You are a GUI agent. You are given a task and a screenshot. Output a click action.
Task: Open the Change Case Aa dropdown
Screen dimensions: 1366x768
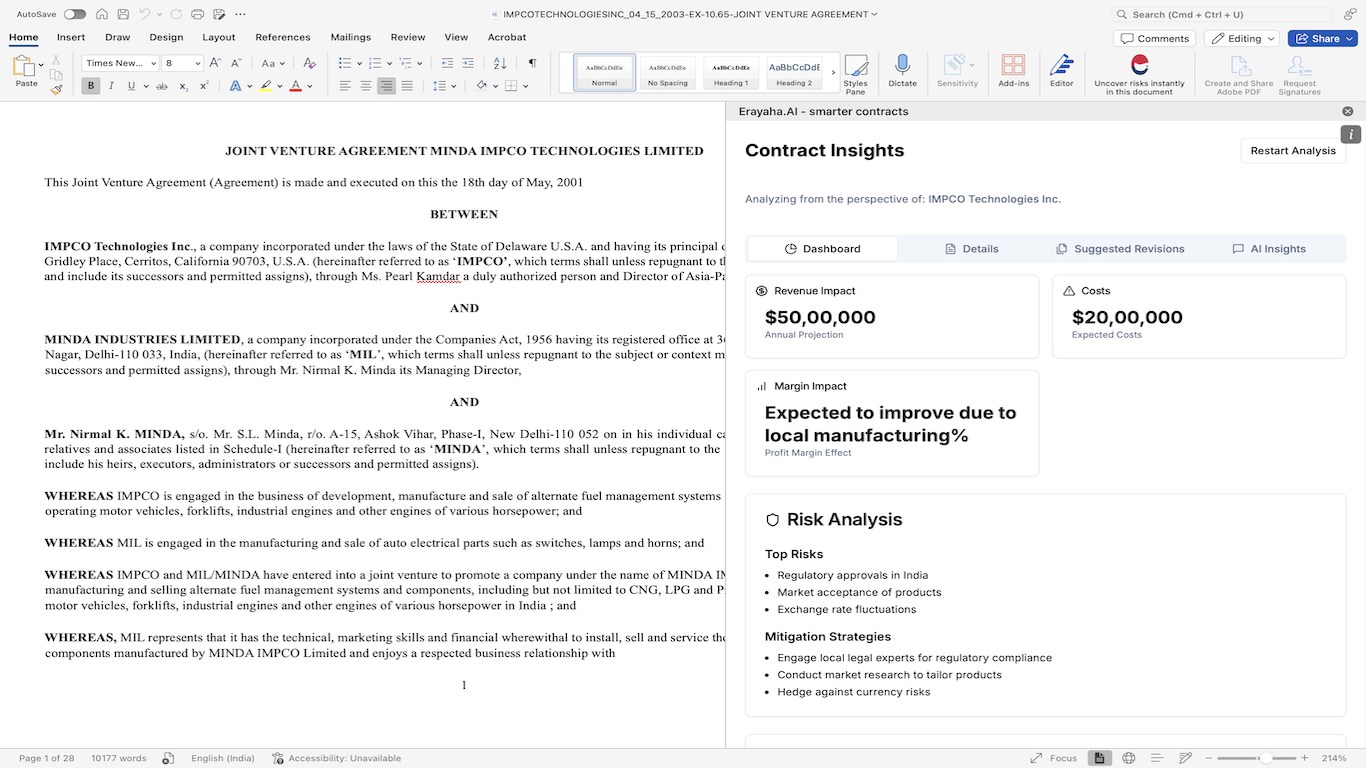click(272, 63)
